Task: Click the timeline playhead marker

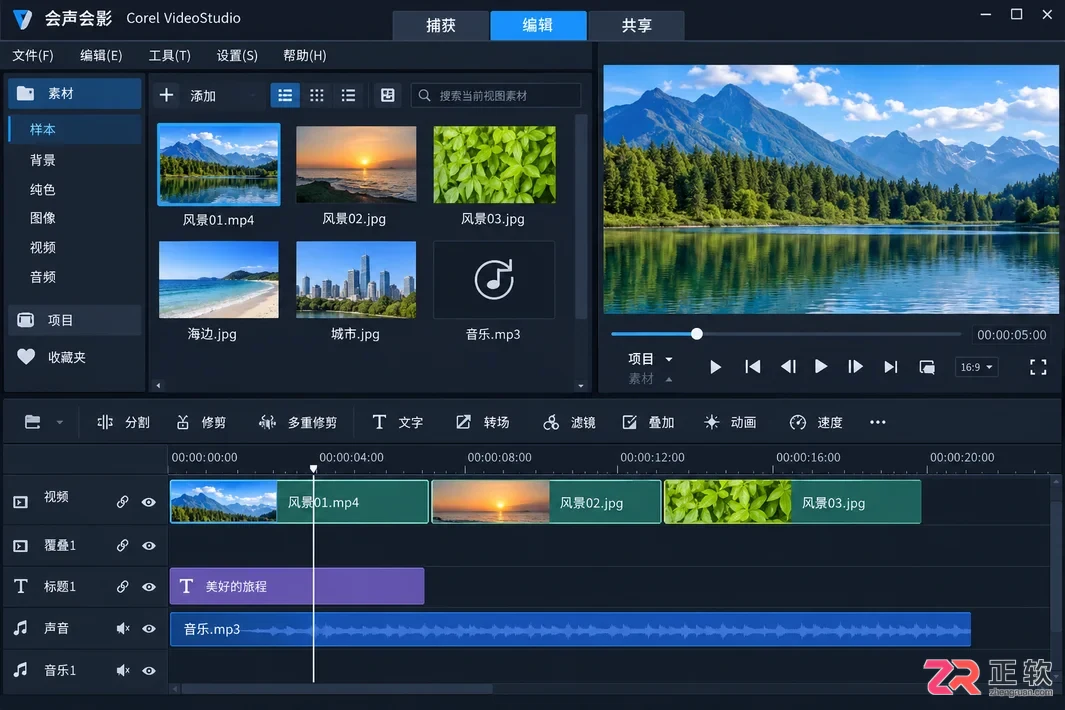Action: (313, 469)
